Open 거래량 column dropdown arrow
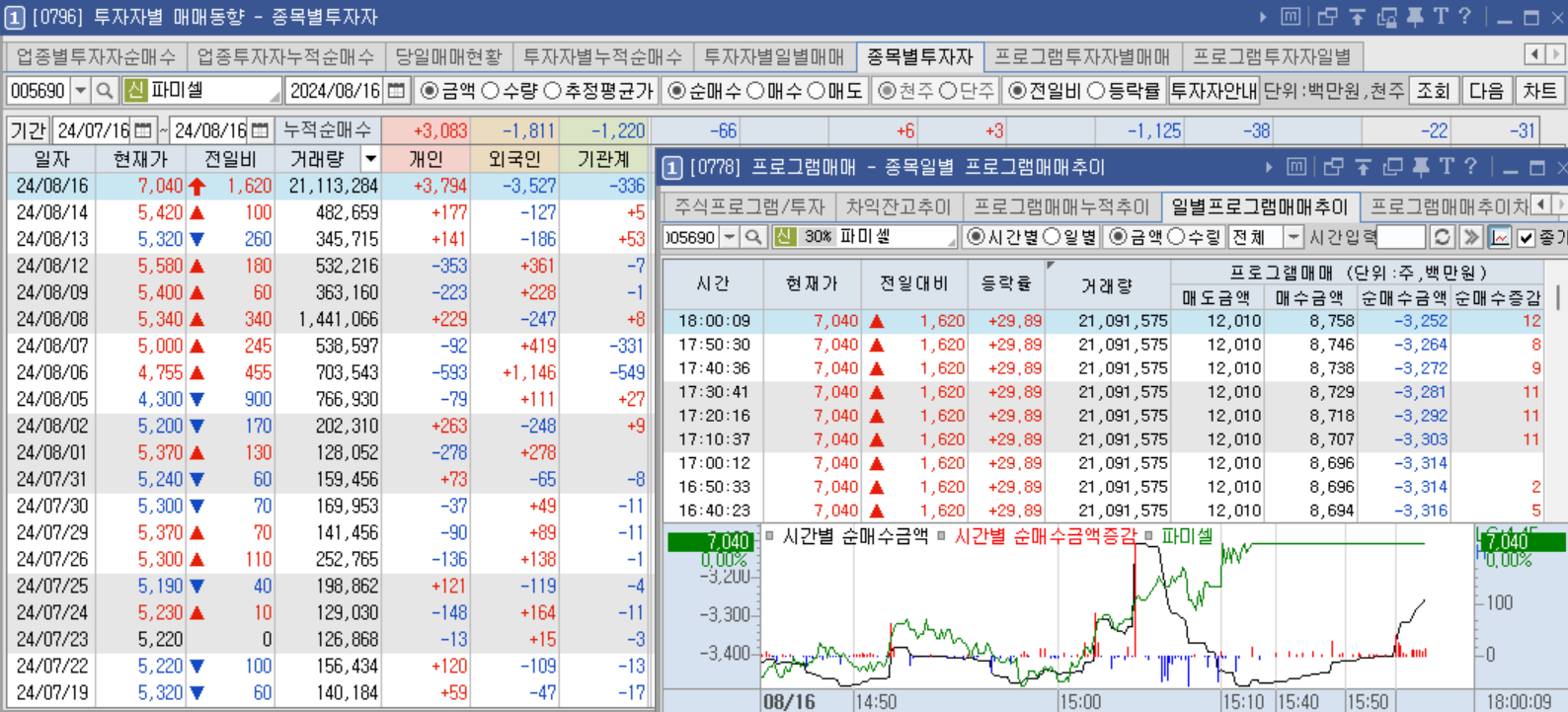 [370, 159]
